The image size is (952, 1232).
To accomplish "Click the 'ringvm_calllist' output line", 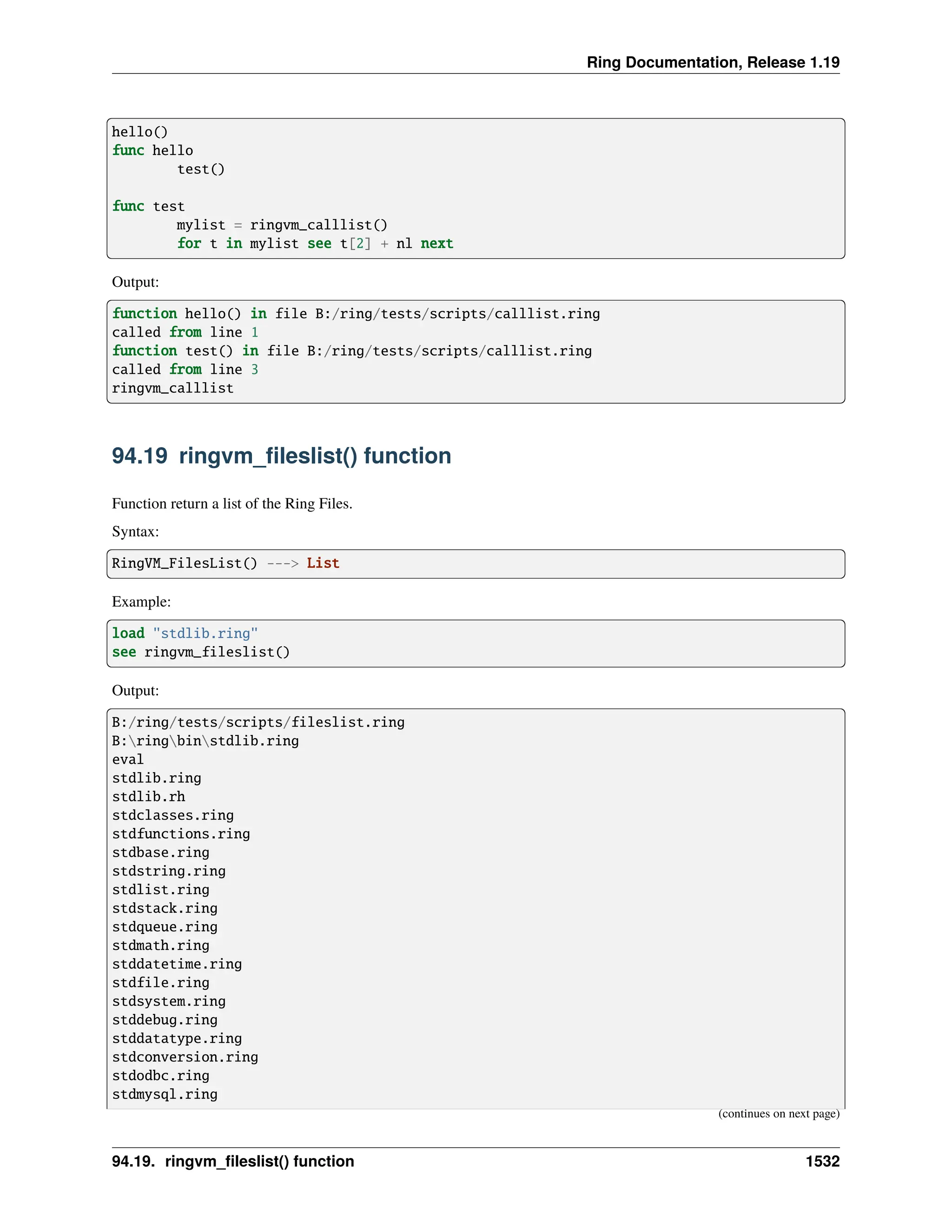I will pyautogui.click(x=172, y=388).
